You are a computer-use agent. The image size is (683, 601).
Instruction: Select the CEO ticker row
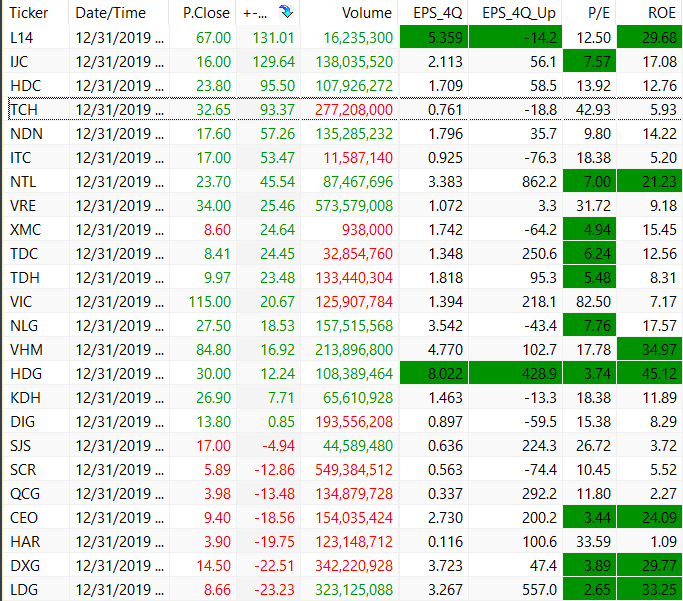tap(24, 517)
